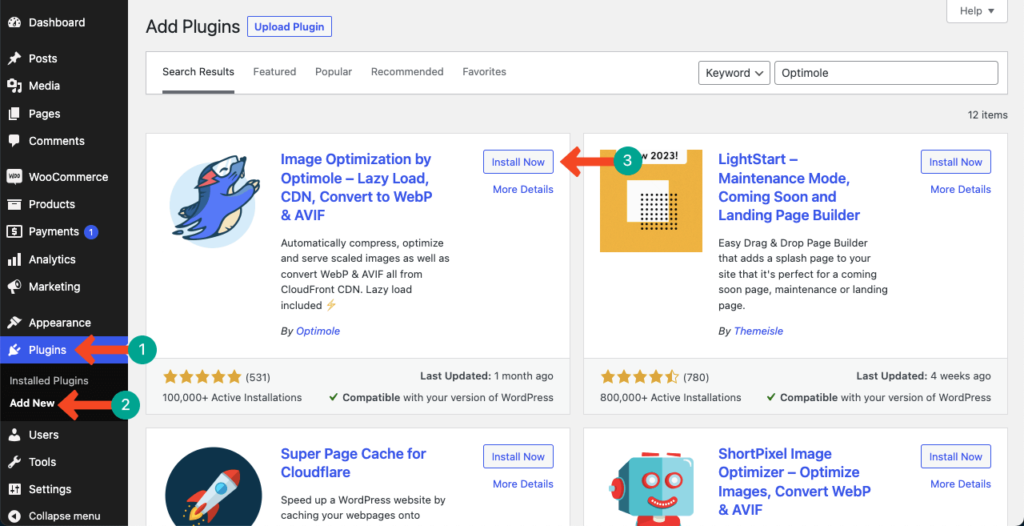Image resolution: width=1024 pixels, height=526 pixels.
Task: Click the LightStart plugin thumbnail image
Action: point(649,201)
